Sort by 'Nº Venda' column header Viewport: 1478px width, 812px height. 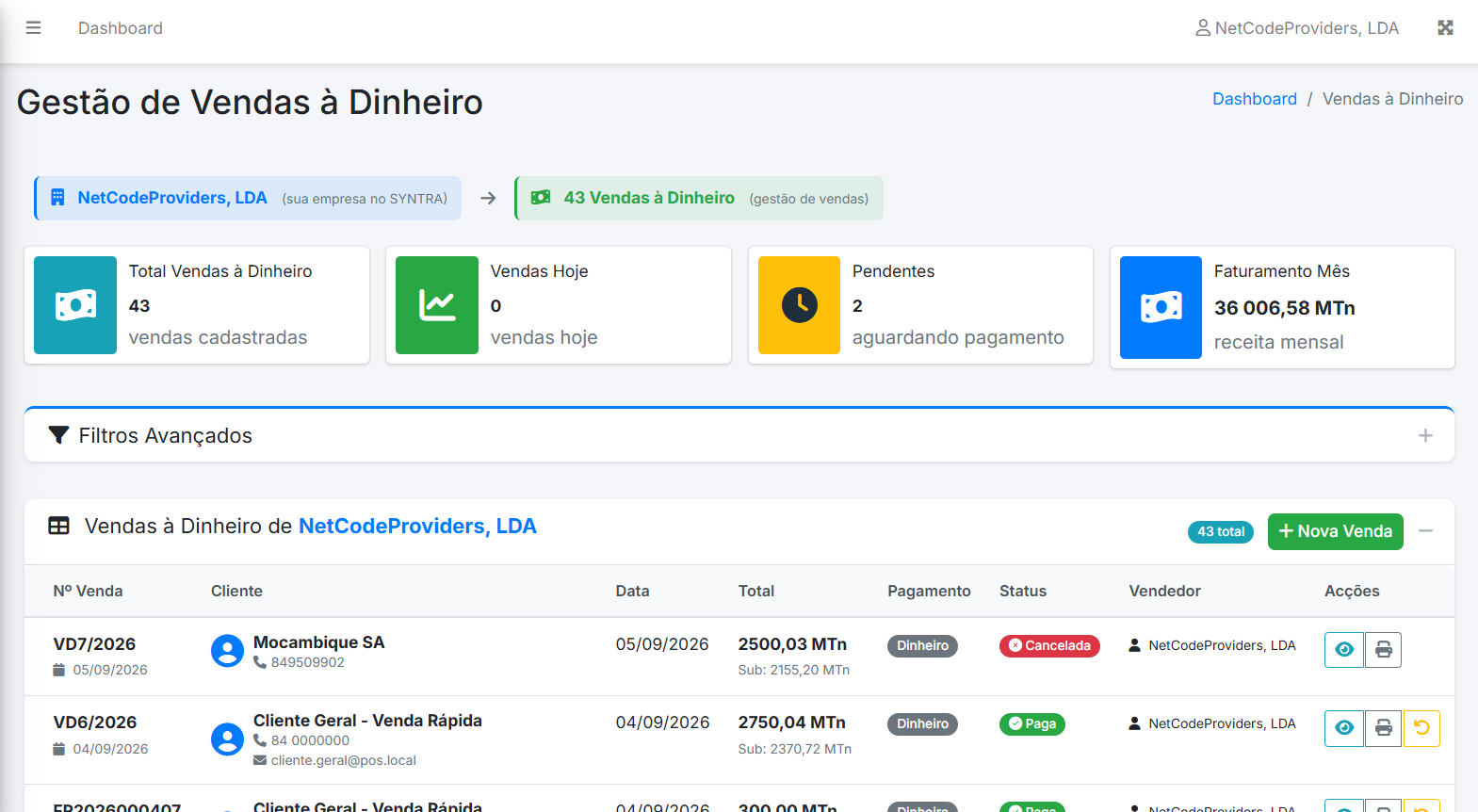(88, 591)
